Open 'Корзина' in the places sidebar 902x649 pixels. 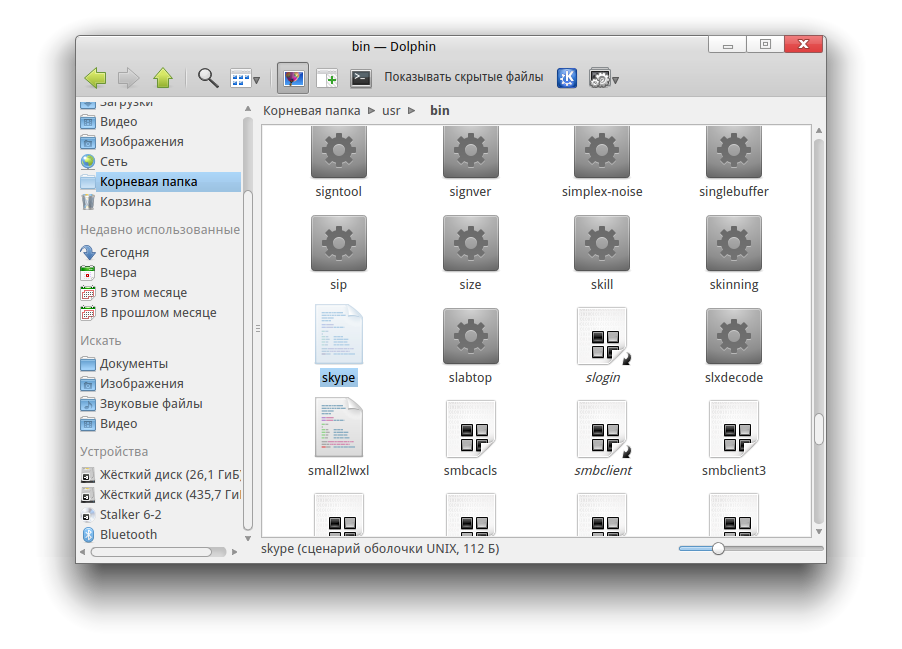[125, 201]
